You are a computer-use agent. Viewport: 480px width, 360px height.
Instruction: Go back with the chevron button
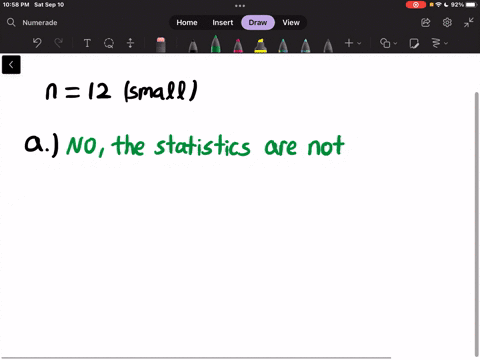(11, 64)
